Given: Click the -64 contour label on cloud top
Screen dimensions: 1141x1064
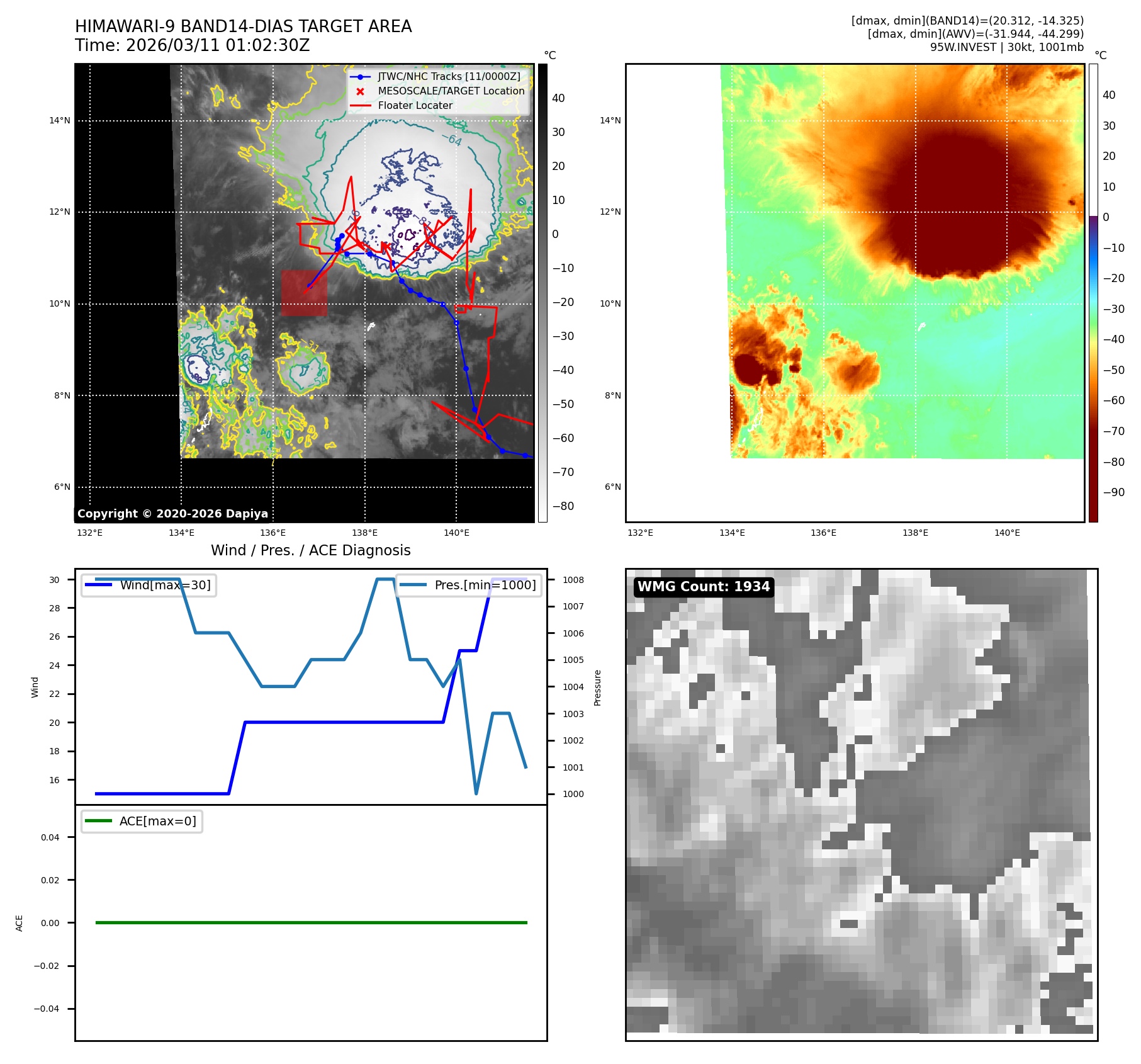Looking at the screenshot, I should [452, 139].
